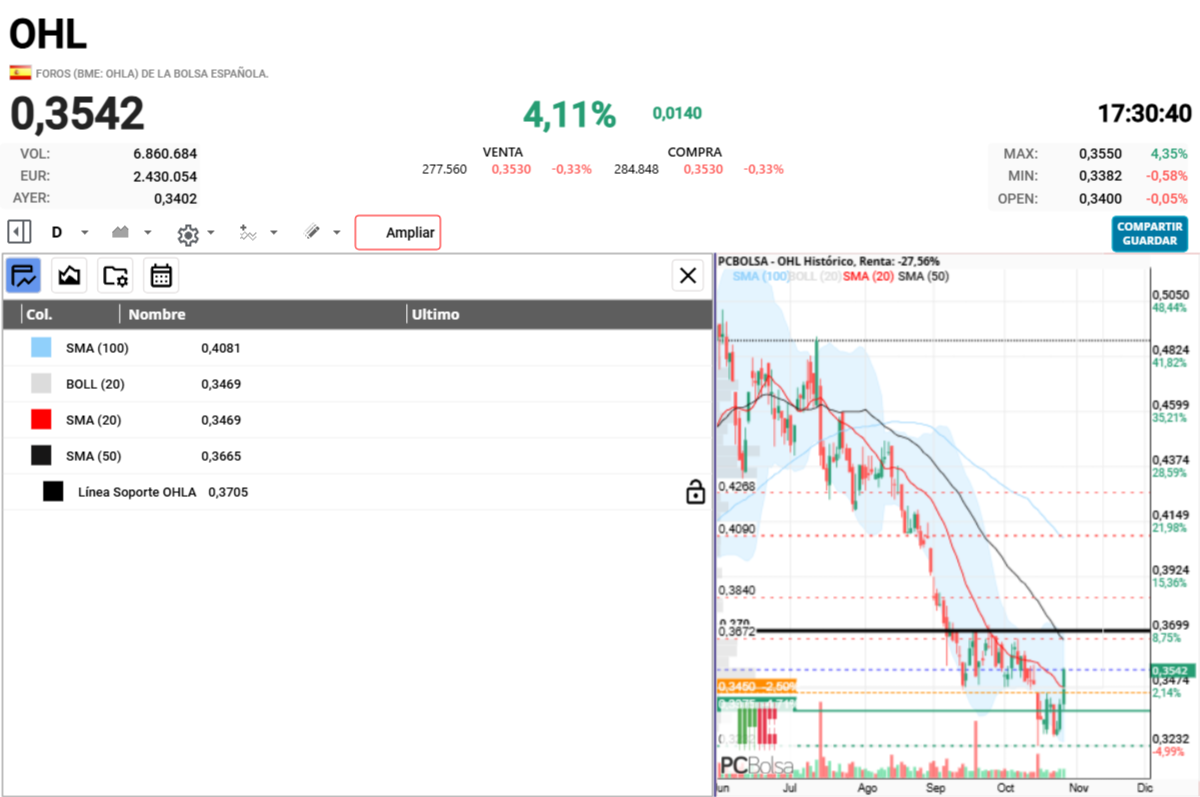Open the chart settings gear
The image size is (1200, 797).
187,234
